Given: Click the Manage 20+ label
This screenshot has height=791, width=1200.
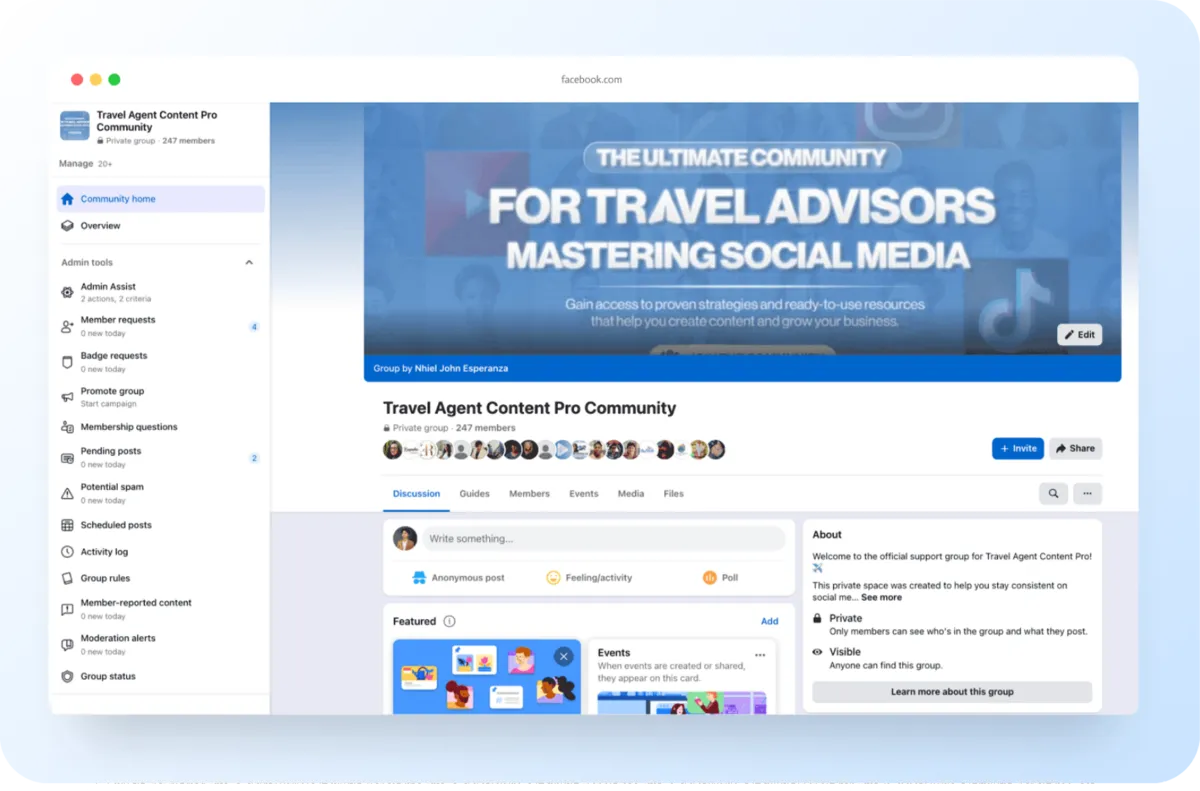Looking at the screenshot, I should (86, 164).
